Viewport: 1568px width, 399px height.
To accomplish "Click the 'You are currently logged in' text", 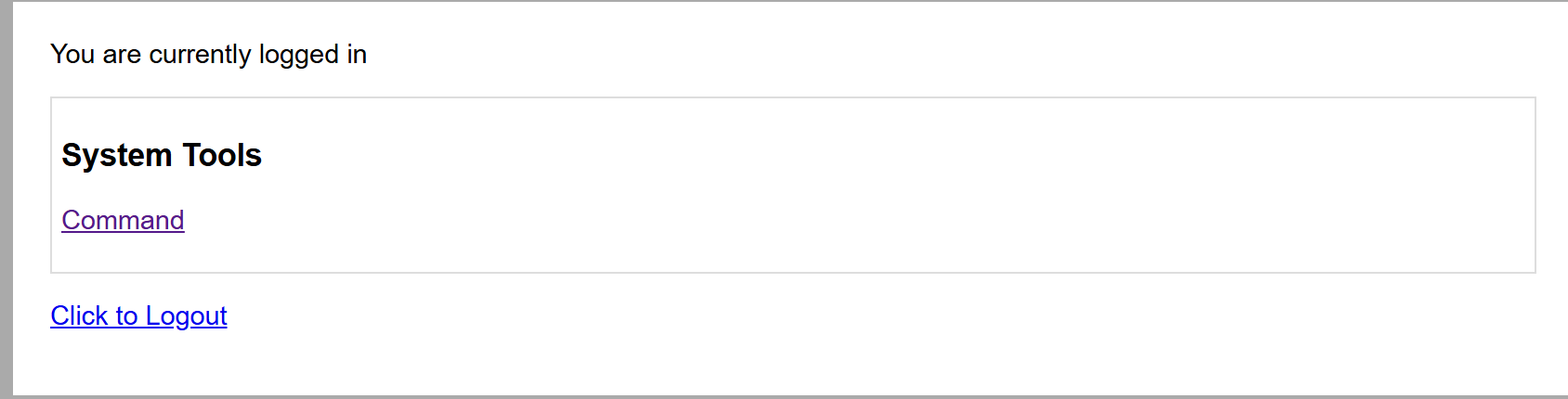I will point(208,55).
